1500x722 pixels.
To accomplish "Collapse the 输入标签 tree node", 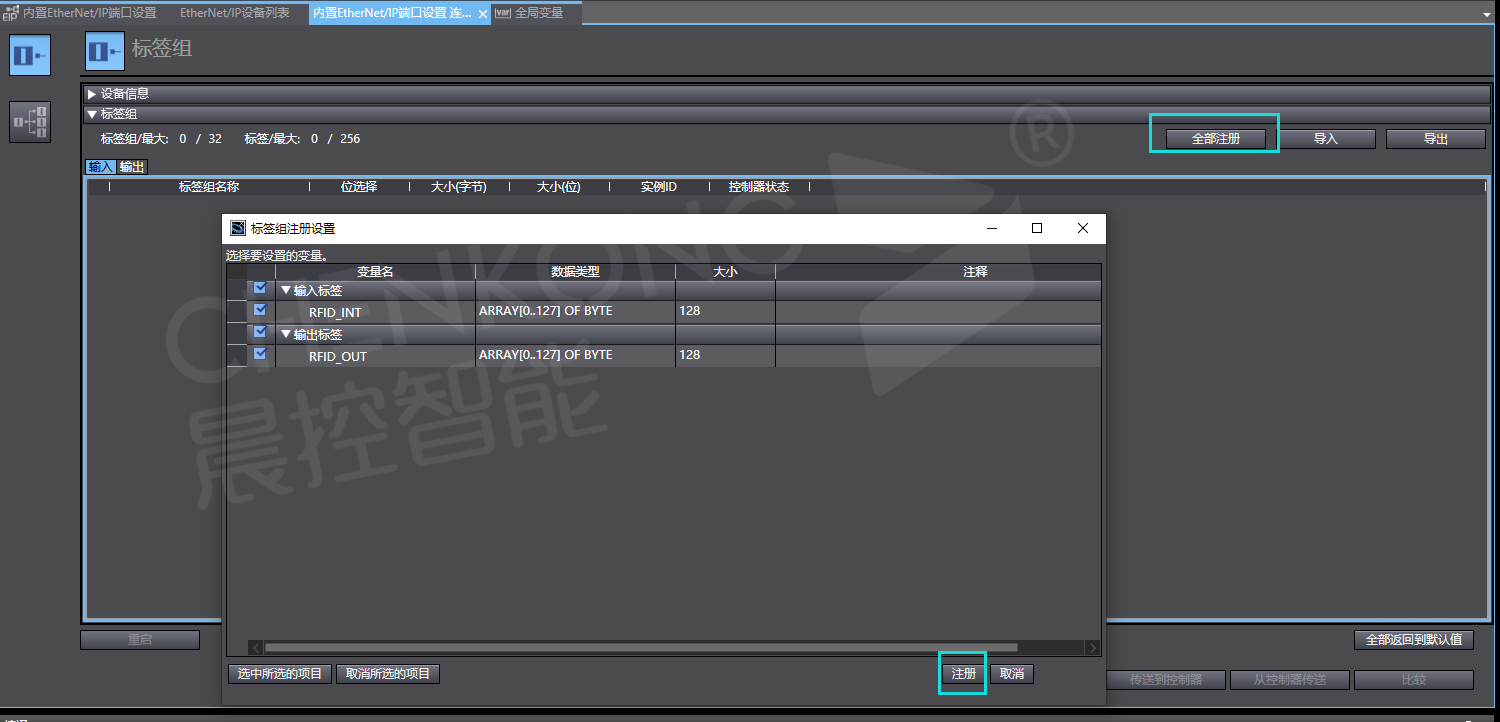I will tap(286, 290).
